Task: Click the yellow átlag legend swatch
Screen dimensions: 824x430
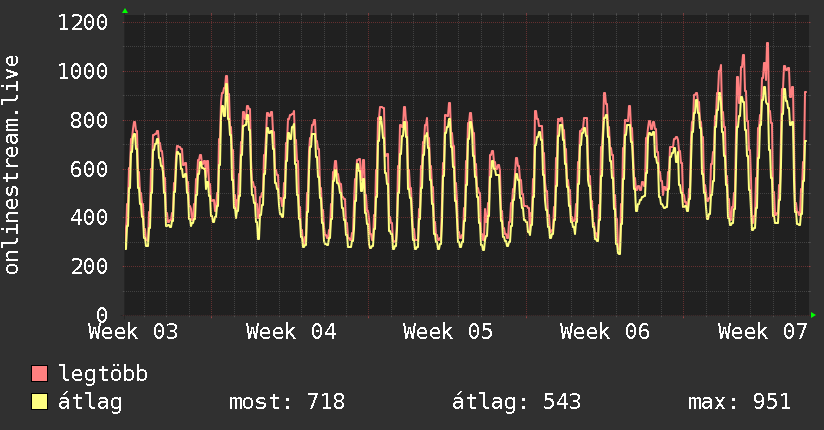Action: (39, 402)
